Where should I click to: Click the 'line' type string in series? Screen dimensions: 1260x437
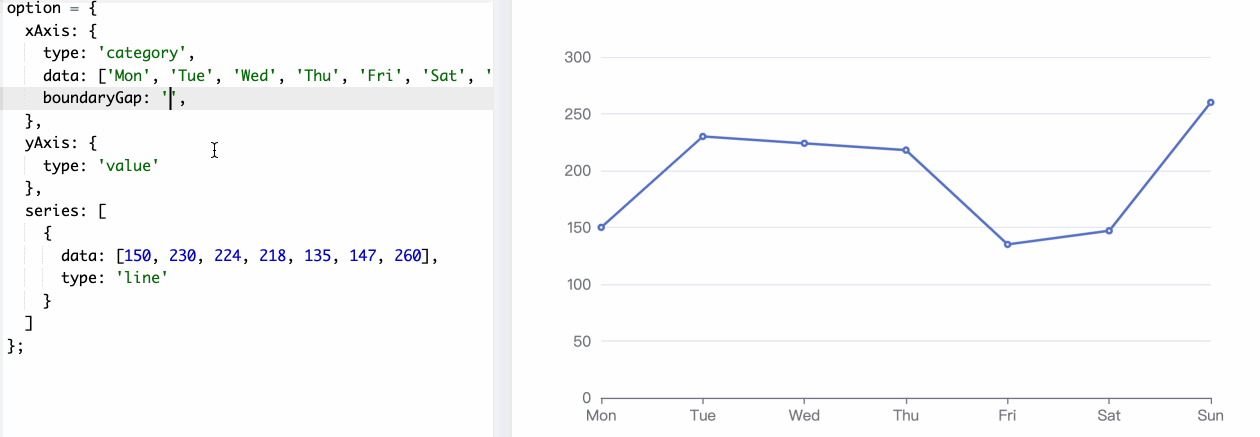pos(137,278)
